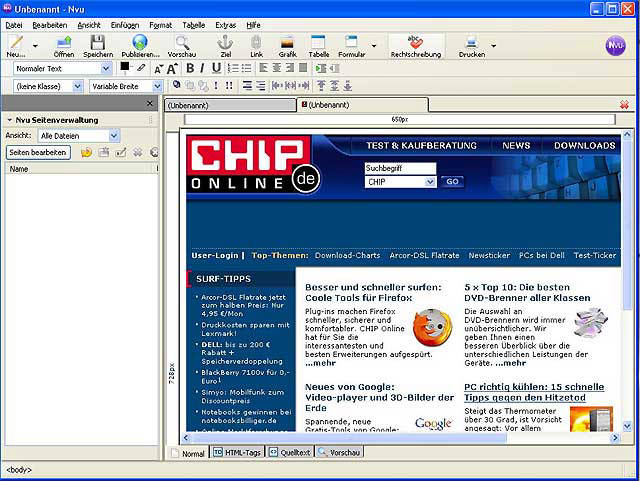Screen dimensions: 640x481
Task: Click the PC richtig kühlen headline link
Action: click(534, 392)
